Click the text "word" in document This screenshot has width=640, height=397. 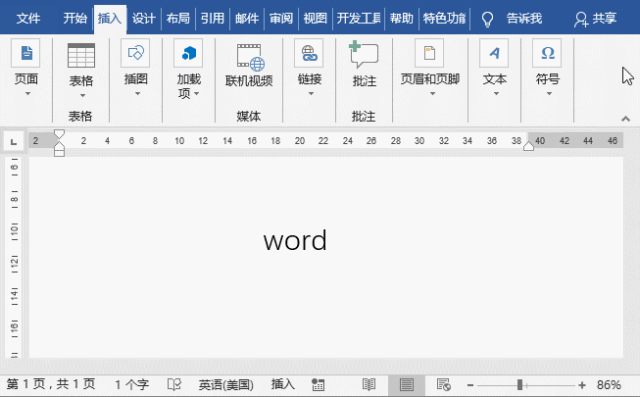[295, 241]
